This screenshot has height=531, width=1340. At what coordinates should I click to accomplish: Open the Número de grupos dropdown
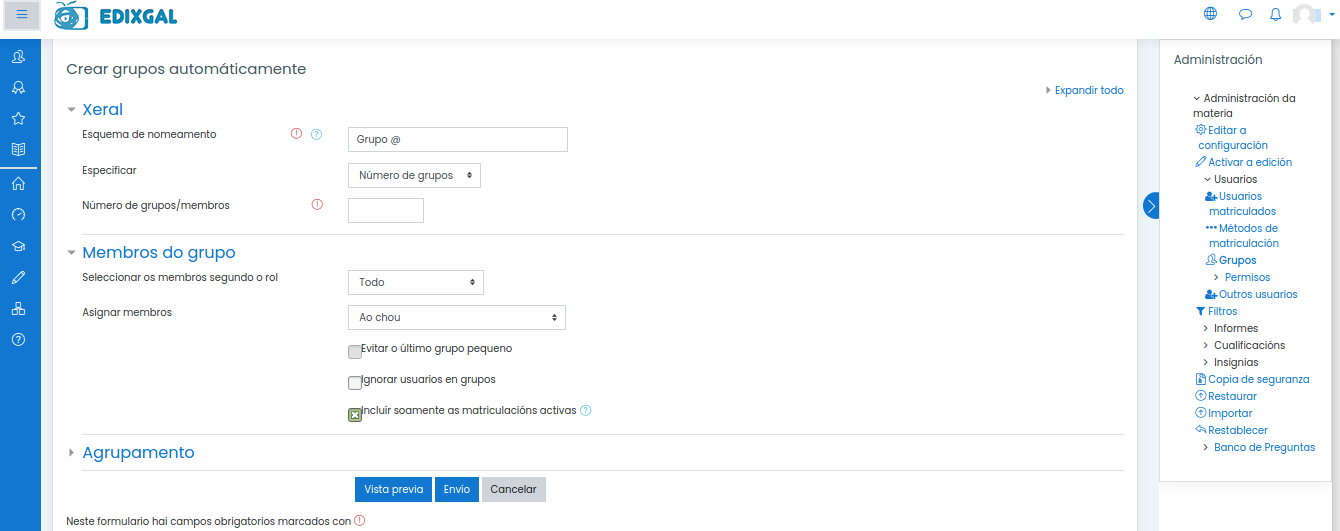click(414, 176)
